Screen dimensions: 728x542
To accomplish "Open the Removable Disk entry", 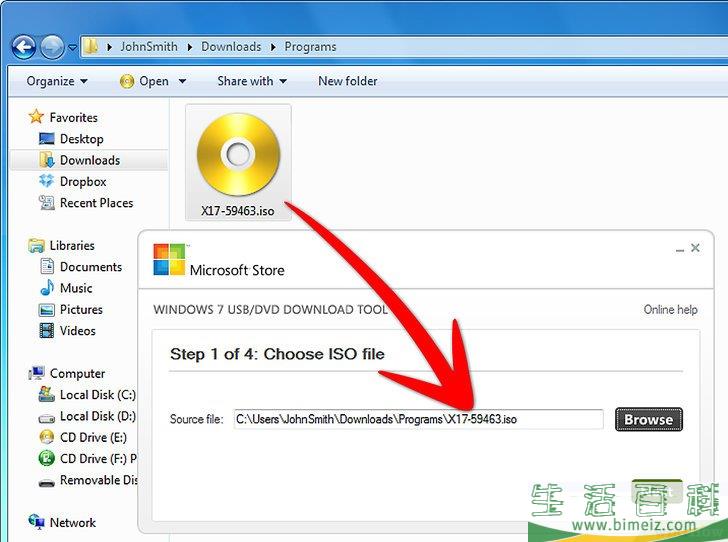I will tap(98, 480).
